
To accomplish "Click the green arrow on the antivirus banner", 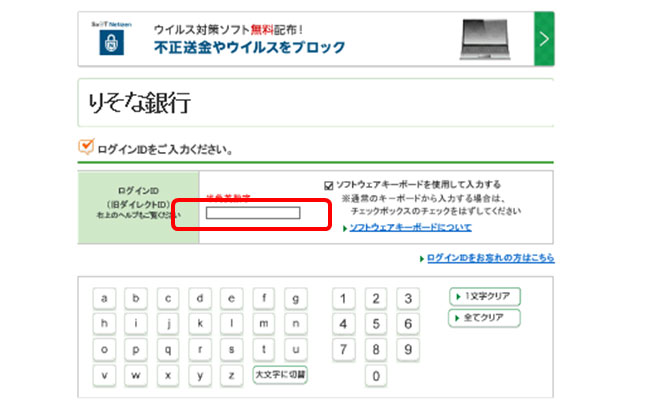I will pyautogui.click(x=544, y=39).
